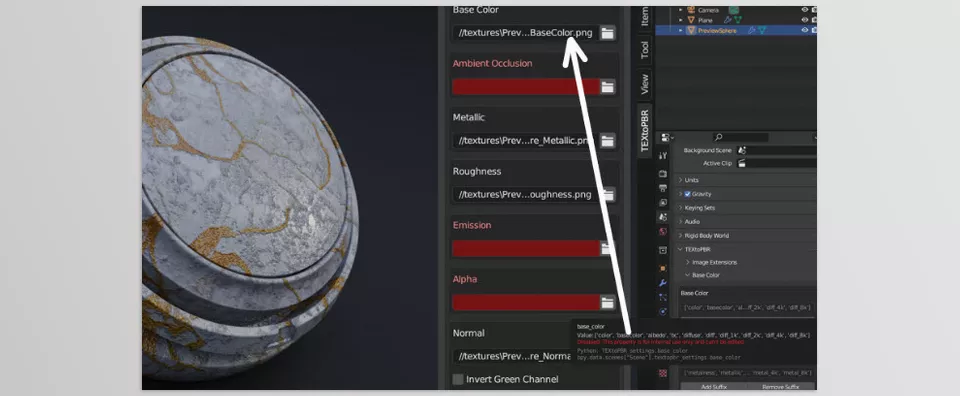
Task: Click the Remove Suffix button
Action: pyautogui.click(x=782, y=387)
